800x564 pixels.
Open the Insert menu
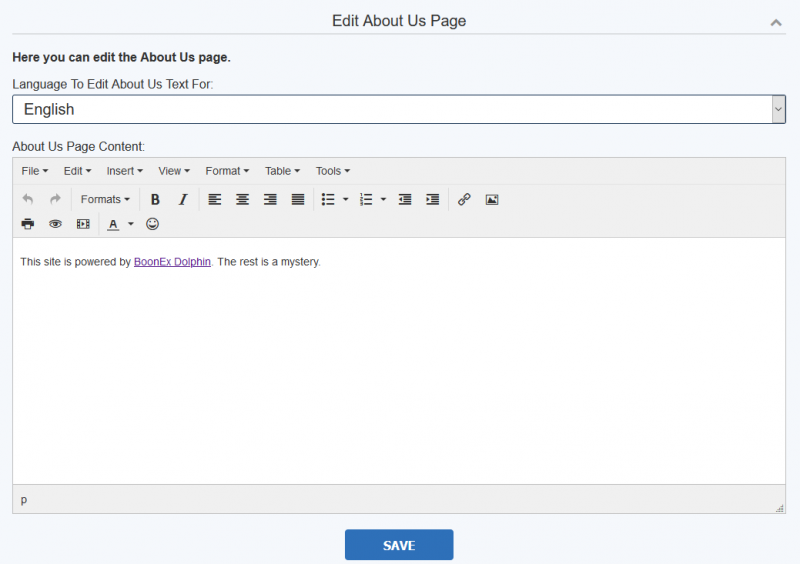pyautogui.click(x=124, y=171)
